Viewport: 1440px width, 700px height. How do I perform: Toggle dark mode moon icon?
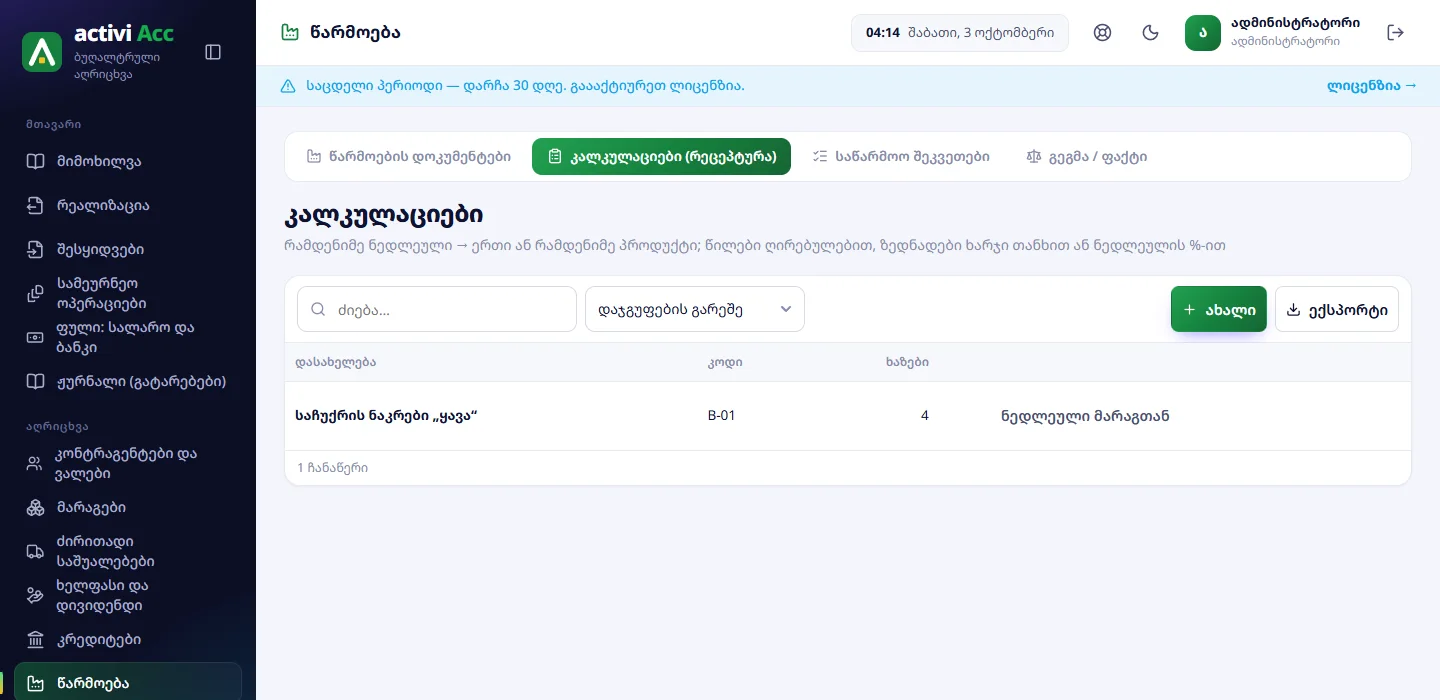click(x=1151, y=33)
